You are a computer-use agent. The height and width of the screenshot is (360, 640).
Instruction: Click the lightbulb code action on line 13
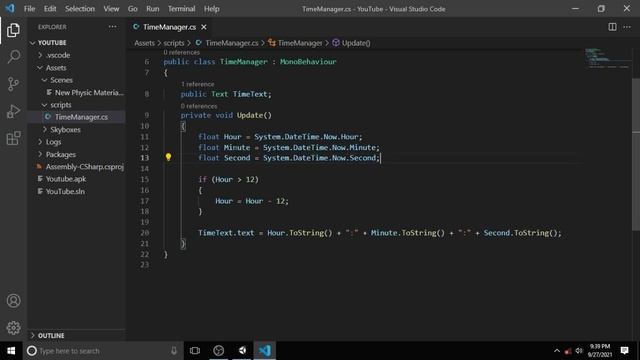click(x=168, y=157)
